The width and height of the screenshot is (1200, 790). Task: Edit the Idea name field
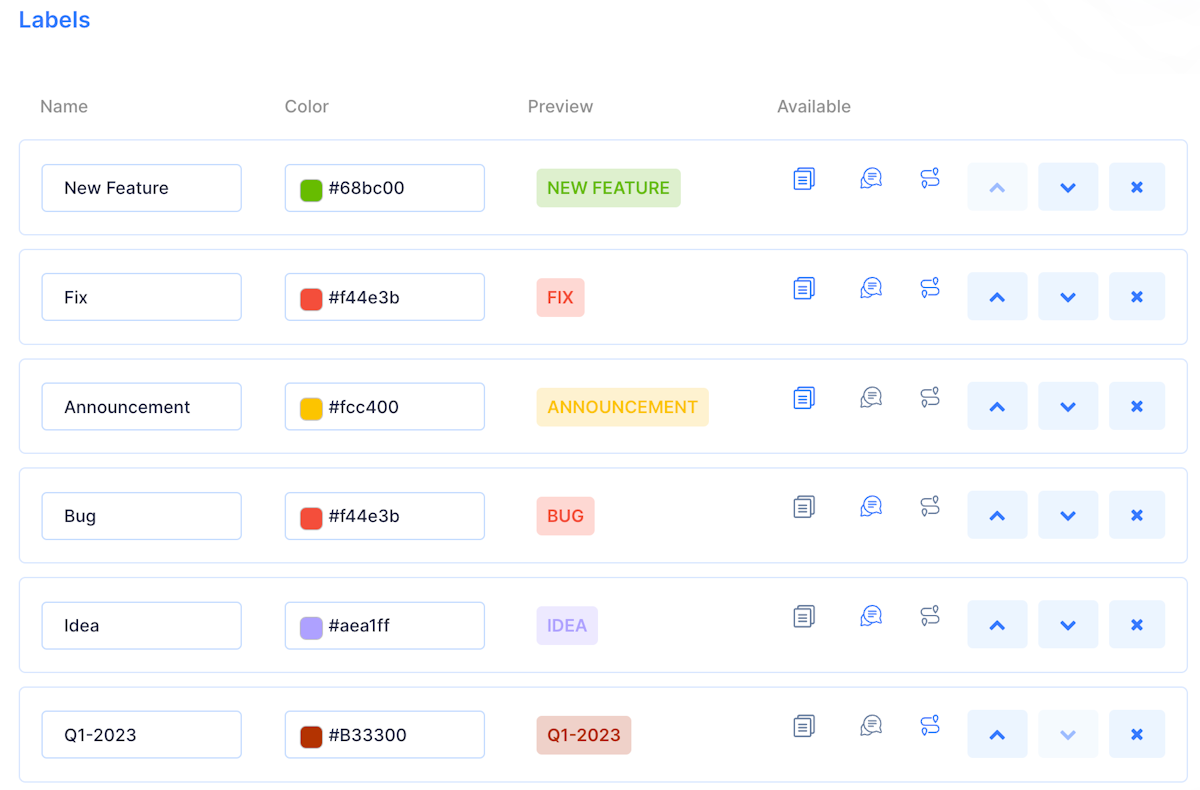coord(141,626)
